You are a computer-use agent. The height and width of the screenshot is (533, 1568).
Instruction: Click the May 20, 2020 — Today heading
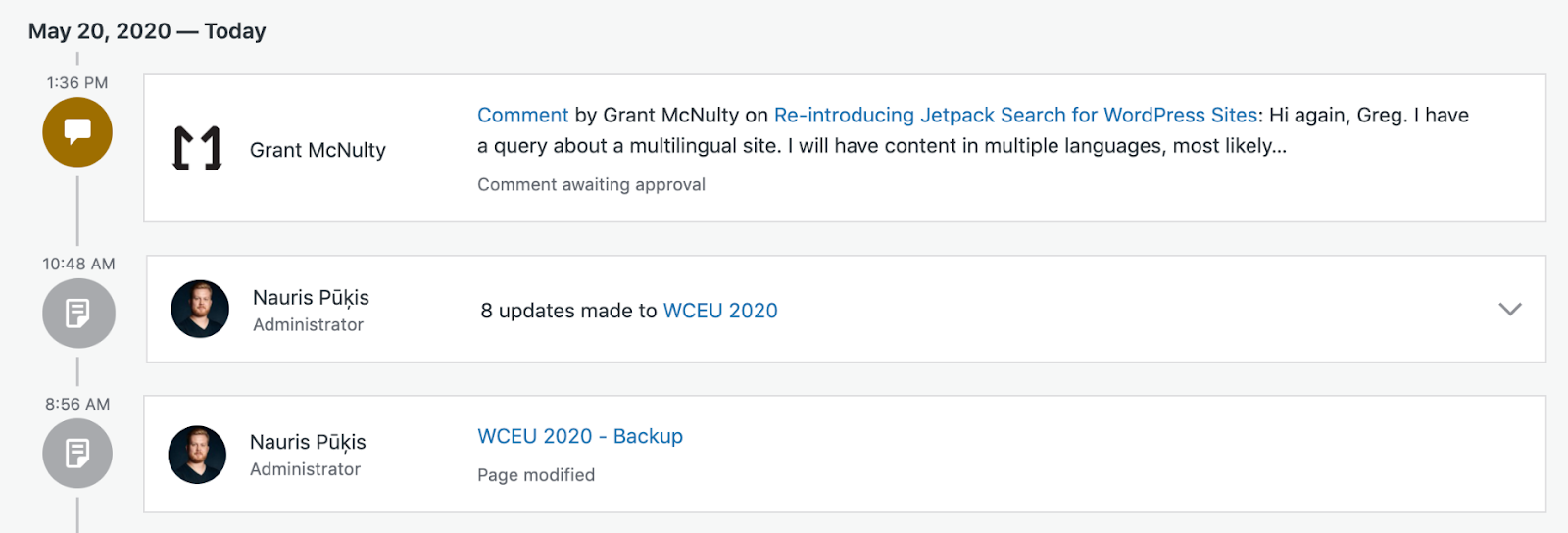(147, 31)
